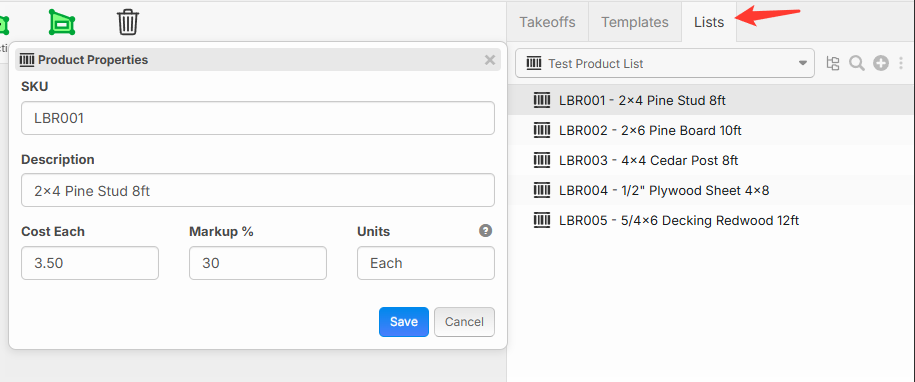Select the green area shape tool icon

(x=62, y=22)
